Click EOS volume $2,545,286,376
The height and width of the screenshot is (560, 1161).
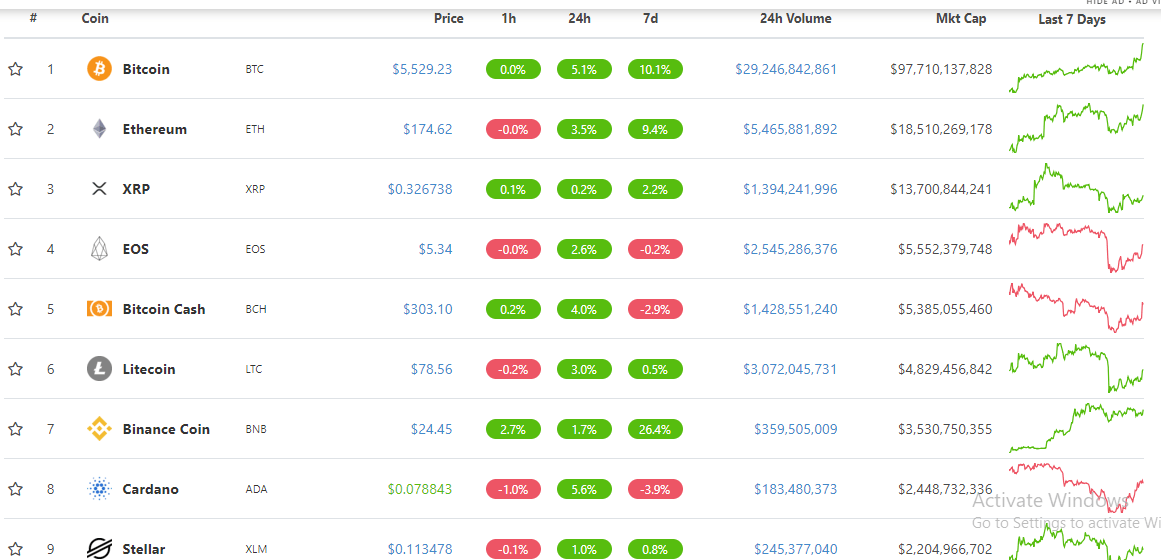click(790, 249)
